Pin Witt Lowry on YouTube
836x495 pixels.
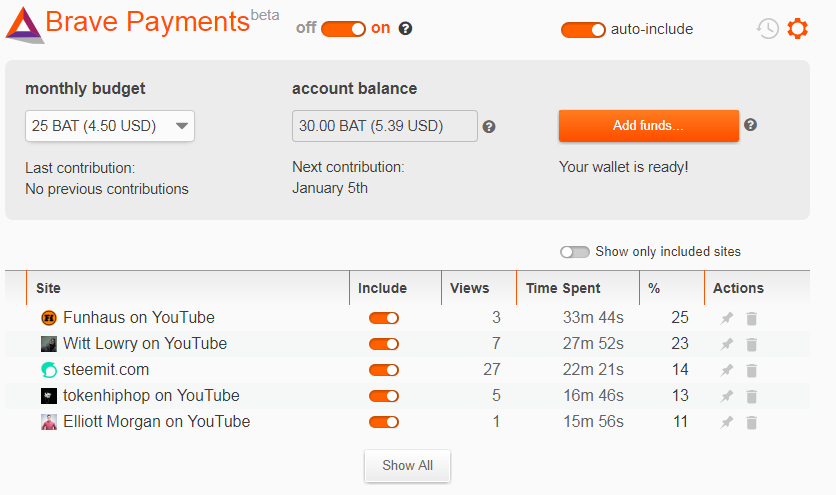[x=727, y=344]
